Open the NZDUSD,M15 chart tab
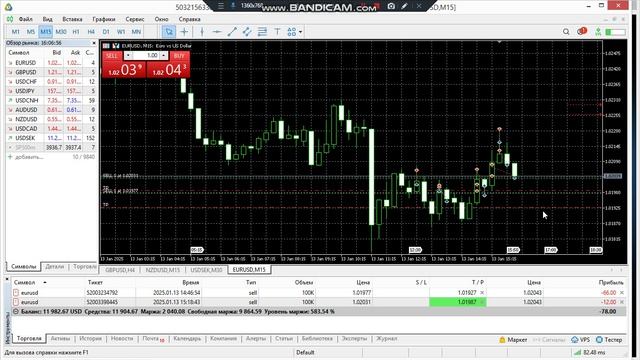 [162, 270]
